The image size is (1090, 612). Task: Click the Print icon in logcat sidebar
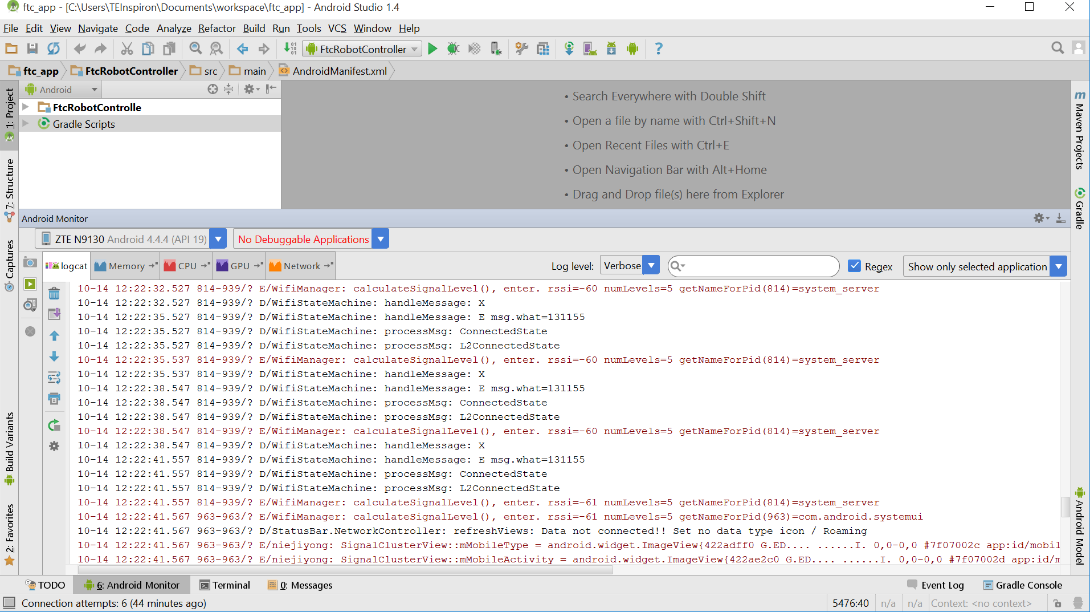[x=54, y=398]
